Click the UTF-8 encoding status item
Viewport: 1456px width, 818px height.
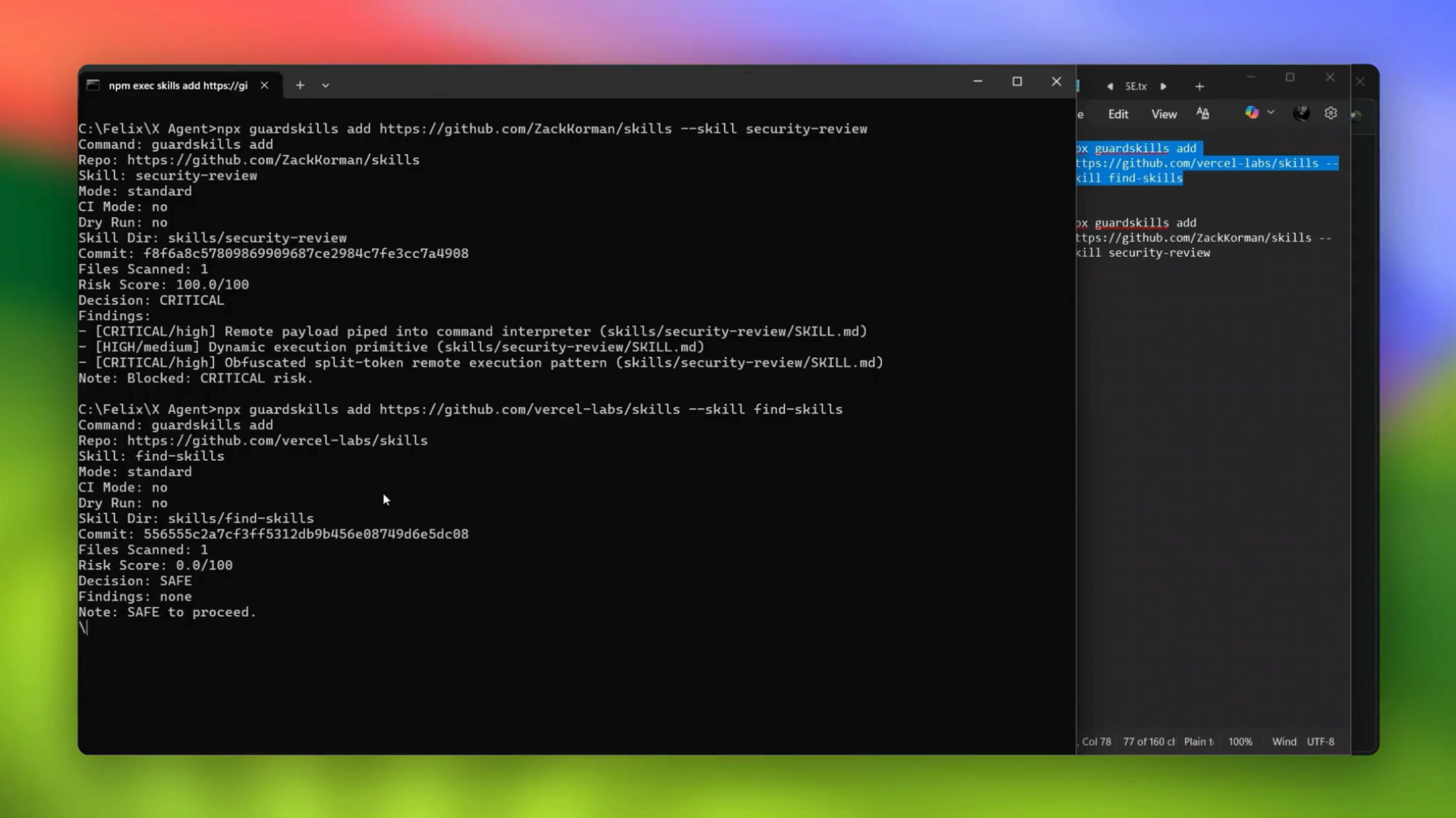(x=1321, y=741)
